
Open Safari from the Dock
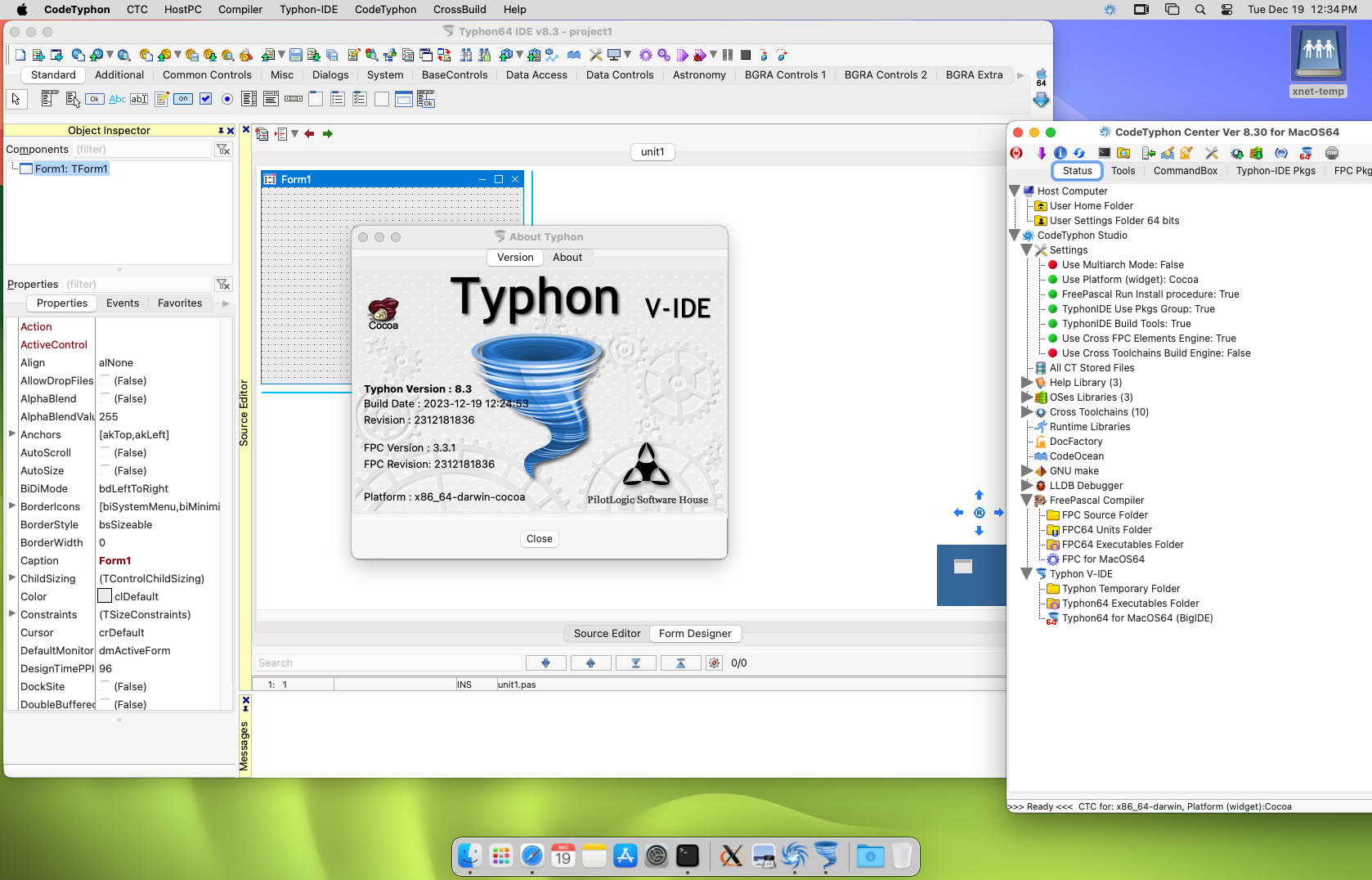pos(532,856)
